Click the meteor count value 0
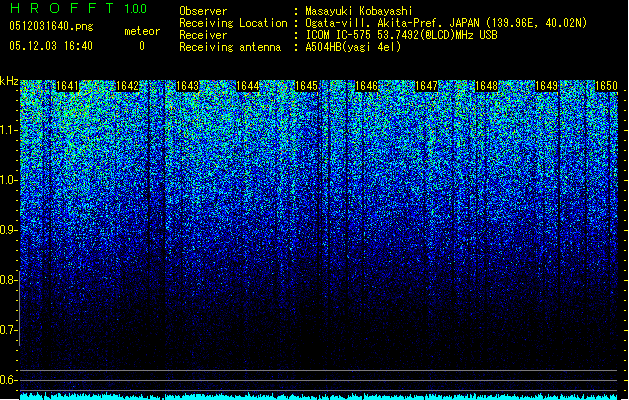Image resolution: width=629 pixels, height=400 pixels. click(x=142, y=46)
